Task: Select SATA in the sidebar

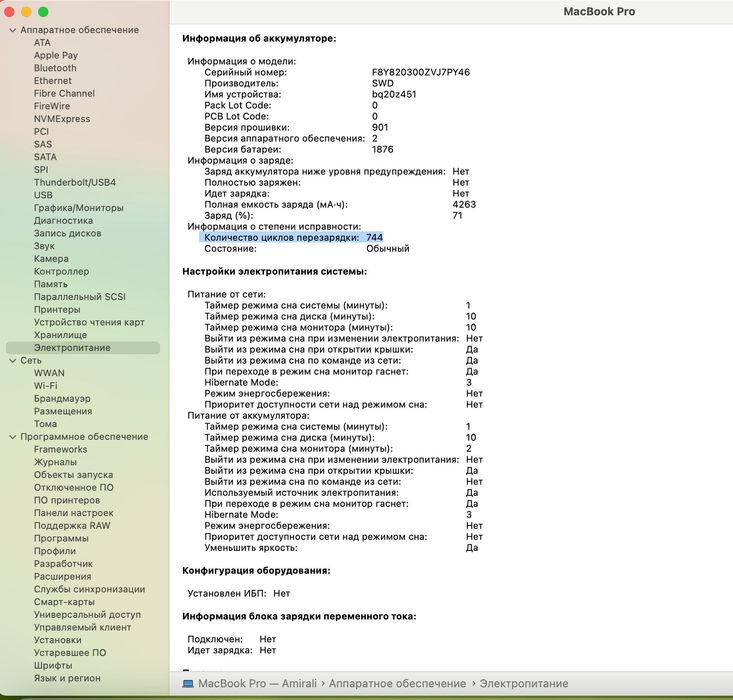Action: point(45,157)
